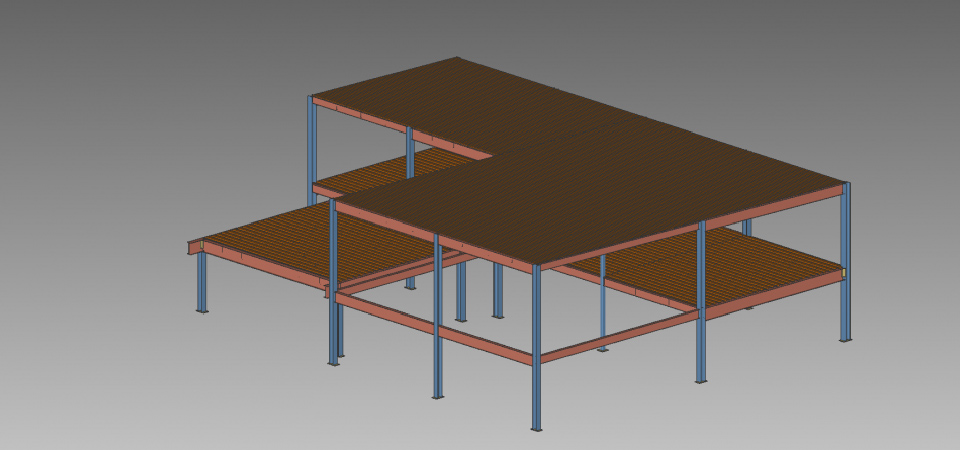
Task: Click empty gray background in the top-left
Action: click(x=100, y=60)
